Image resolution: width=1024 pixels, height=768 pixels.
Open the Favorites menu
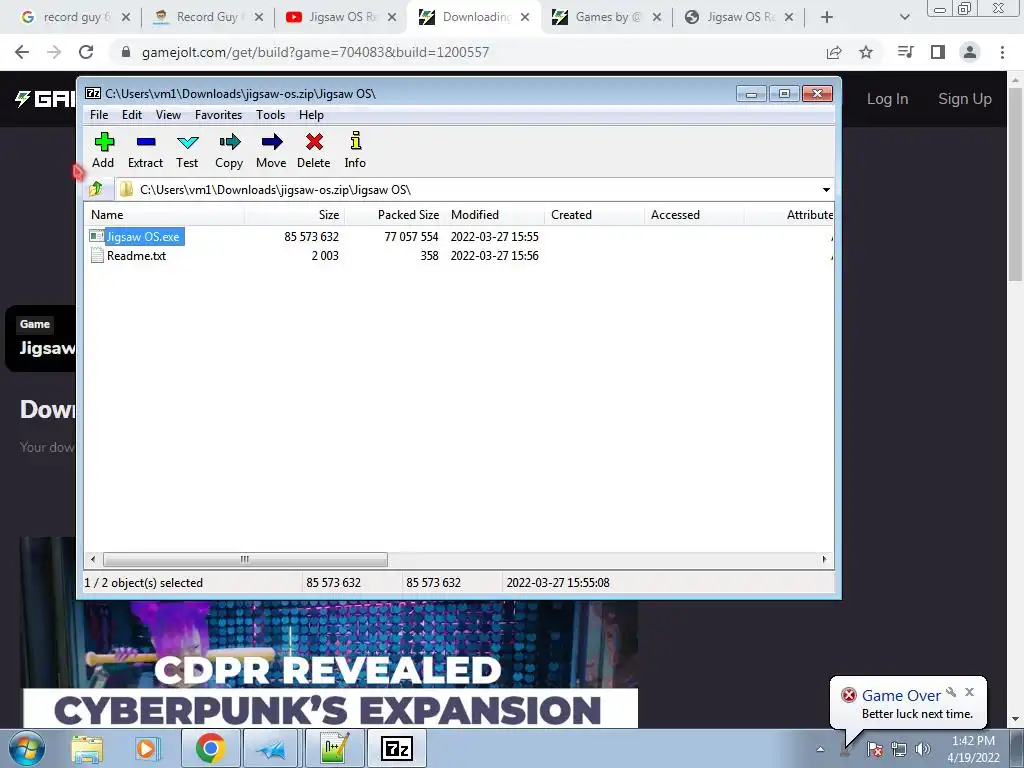point(218,115)
